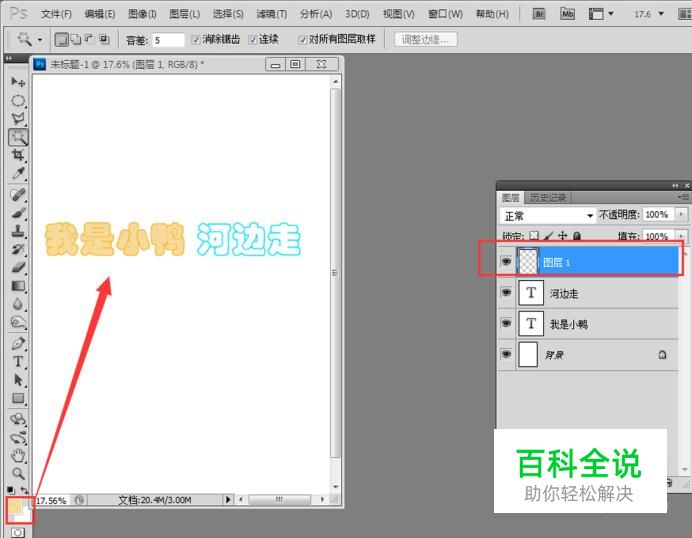The height and width of the screenshot is (538, 692).
Task: Select the Rectangle shape tool
Action: (18, 399)
